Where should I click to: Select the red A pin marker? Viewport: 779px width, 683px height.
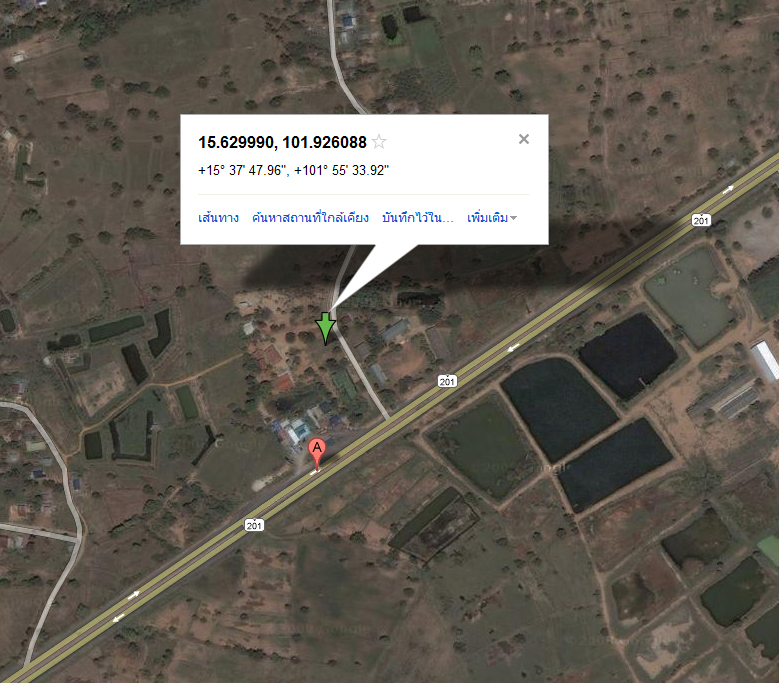click(x=317, y=454)
